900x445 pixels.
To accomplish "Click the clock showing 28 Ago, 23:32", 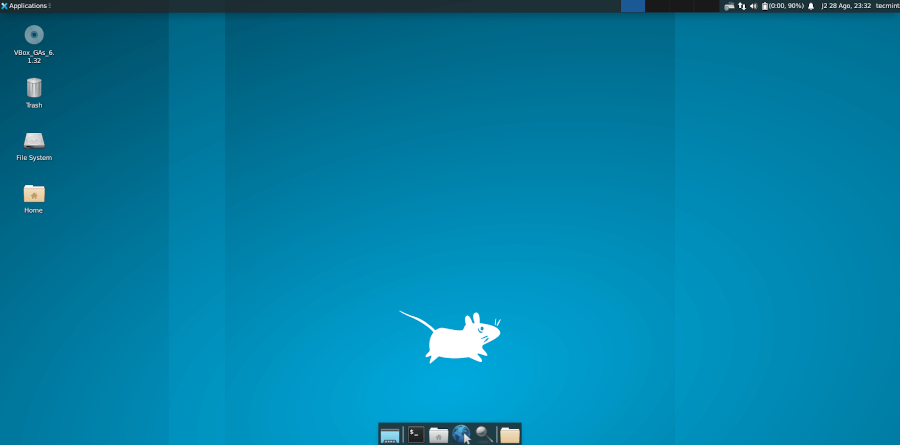I will click(846, 6).
